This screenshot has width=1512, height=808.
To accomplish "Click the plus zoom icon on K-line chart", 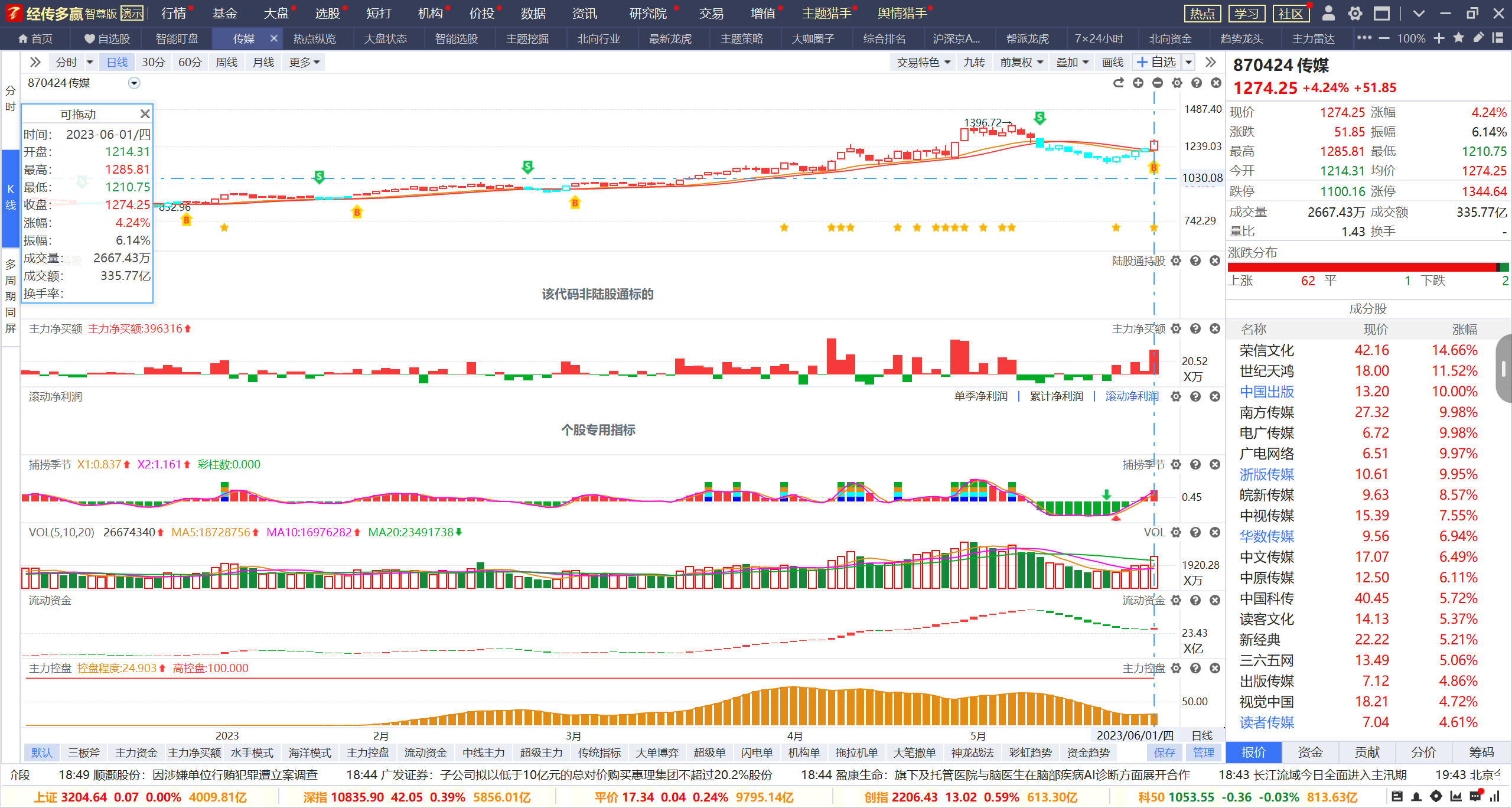I will click(1138, 83).
